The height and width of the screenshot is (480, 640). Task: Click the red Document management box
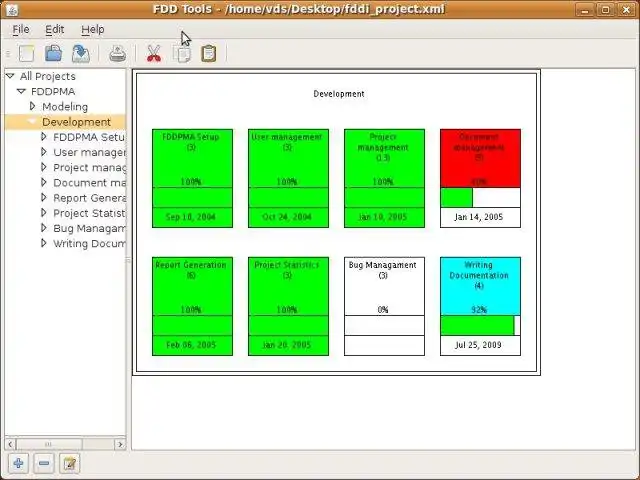pos(480,158)
